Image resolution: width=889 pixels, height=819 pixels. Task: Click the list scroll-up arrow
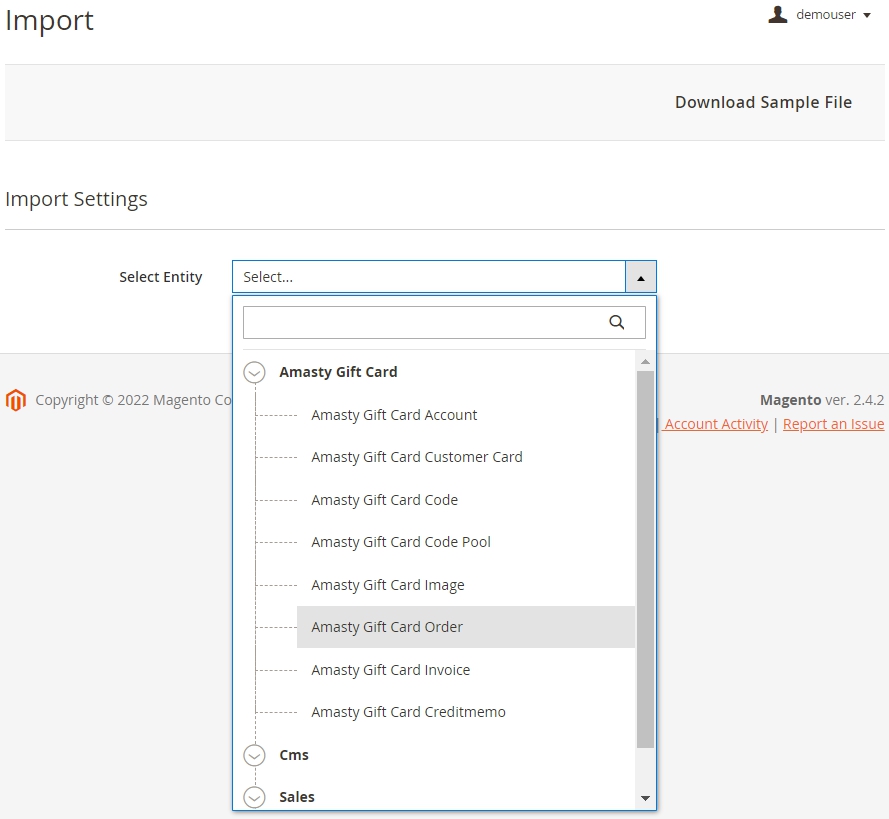pyautogui.click(x=645, y=362)
